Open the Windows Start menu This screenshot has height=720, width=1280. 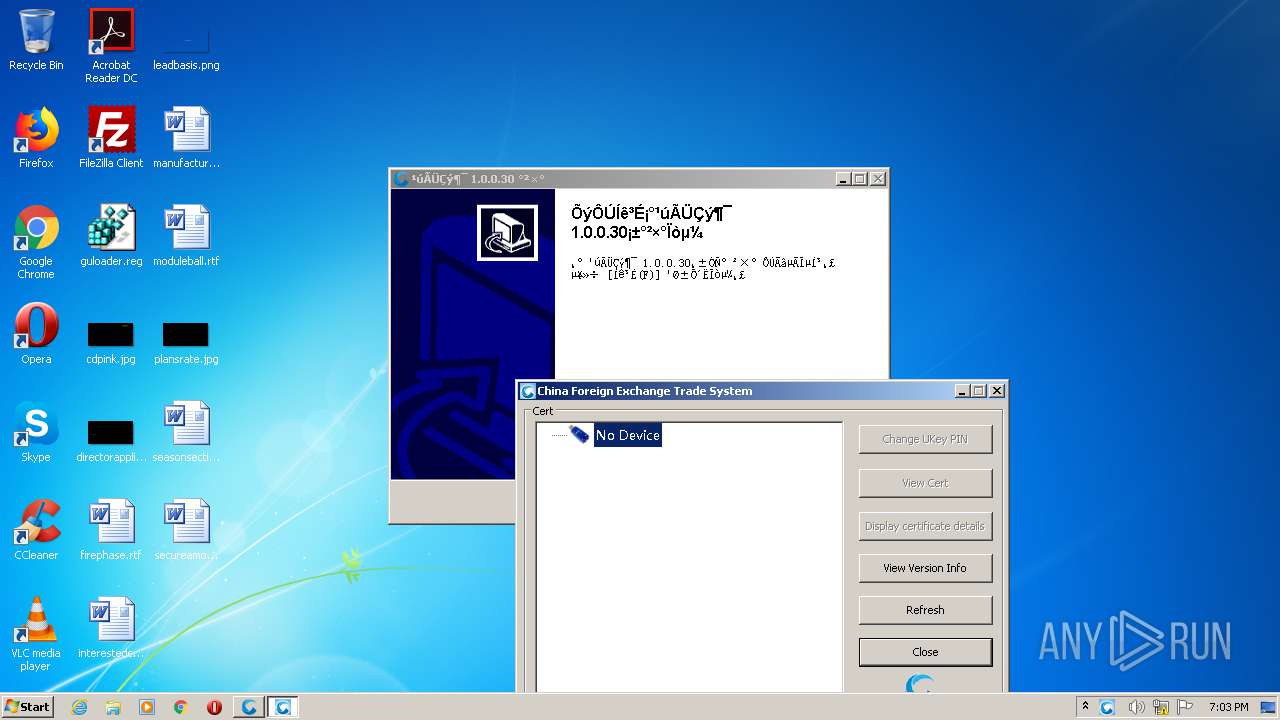point(28,707)
